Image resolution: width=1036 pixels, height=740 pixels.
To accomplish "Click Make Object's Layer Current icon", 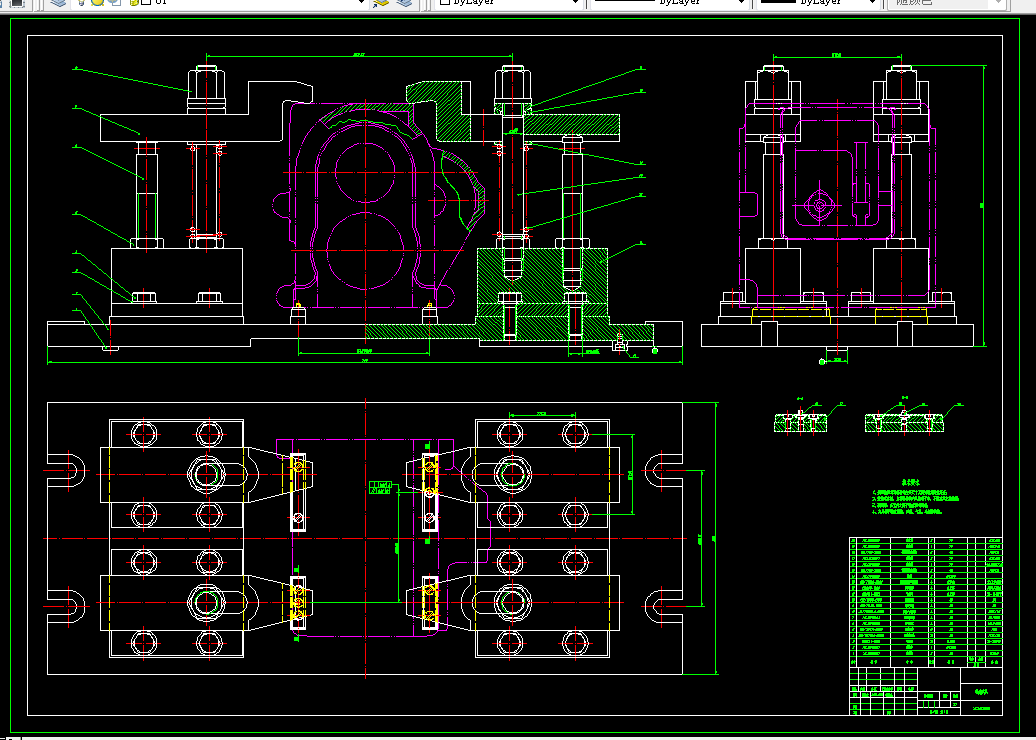I will click(x=381, y=3).
